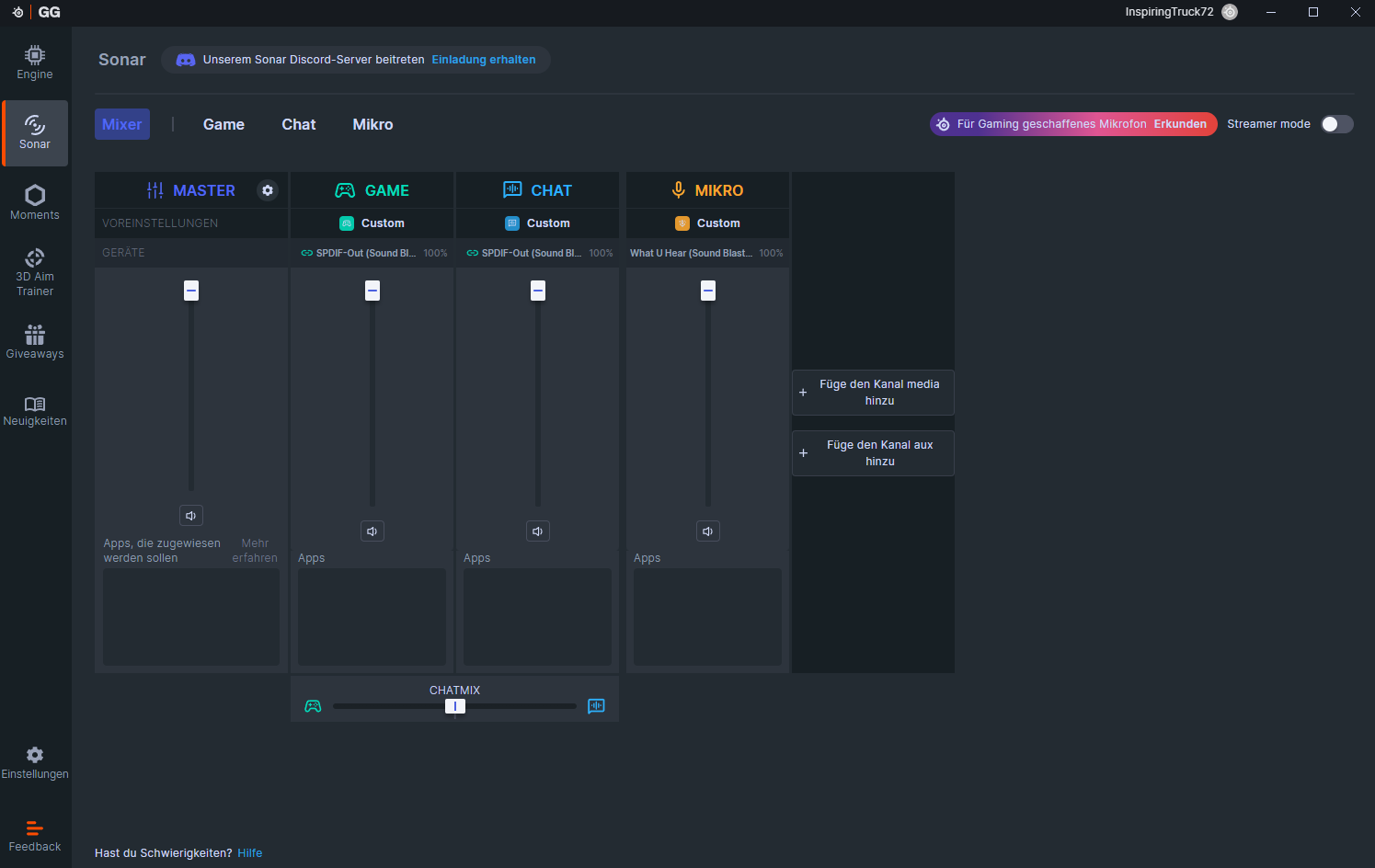Click the Sonar page title
Viewport: 1375px width, 868px height.
click(122, 60)
